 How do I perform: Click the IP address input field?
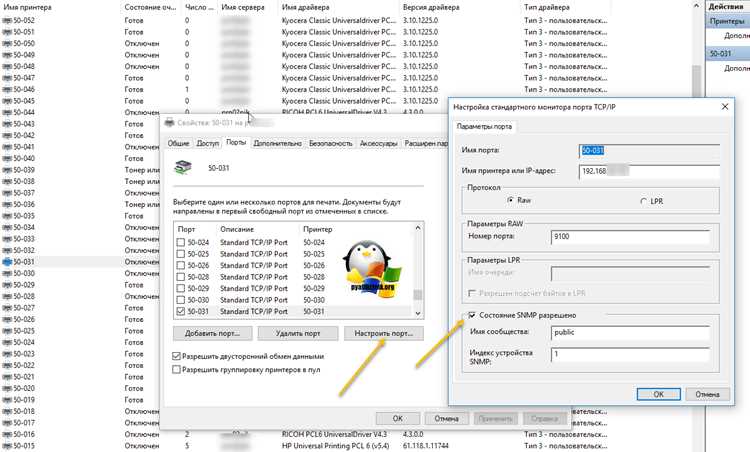coord(649,171)
